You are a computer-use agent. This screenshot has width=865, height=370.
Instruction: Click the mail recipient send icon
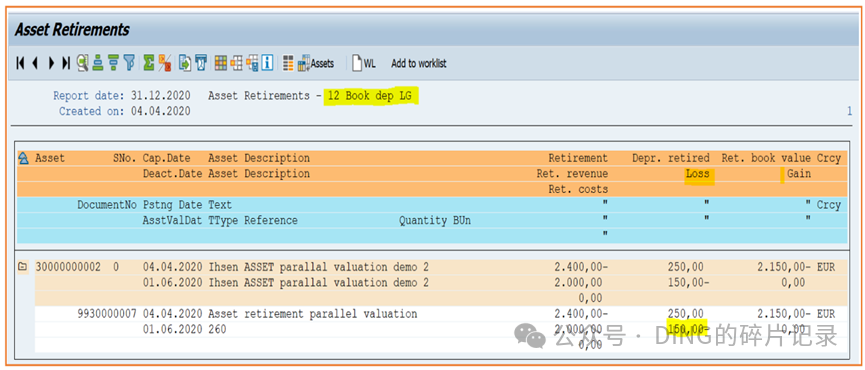[201, 63]
